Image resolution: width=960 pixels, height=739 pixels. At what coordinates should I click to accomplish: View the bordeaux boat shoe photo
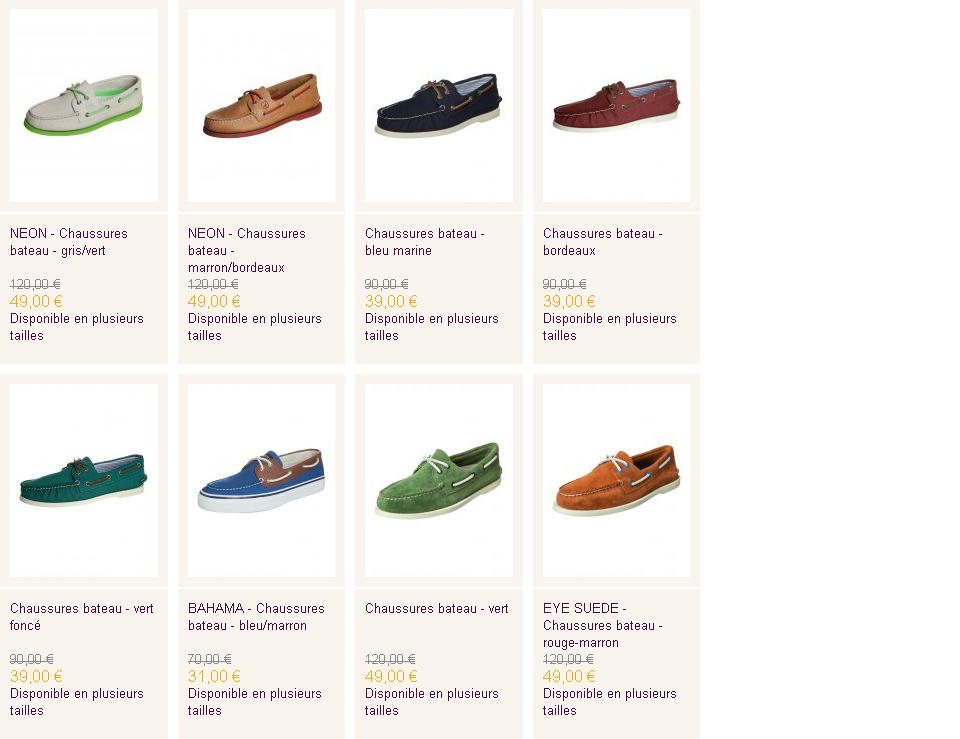(617, 105)
